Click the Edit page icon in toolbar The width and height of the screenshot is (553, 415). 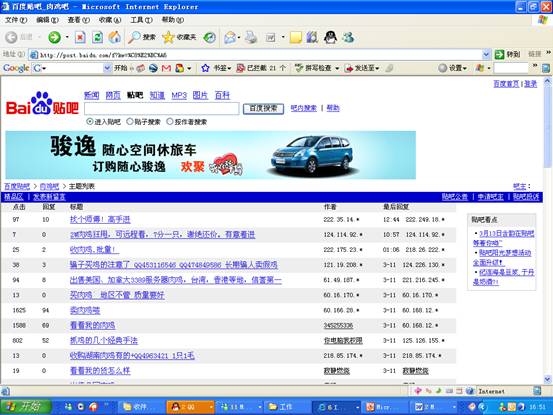[271, 37]
